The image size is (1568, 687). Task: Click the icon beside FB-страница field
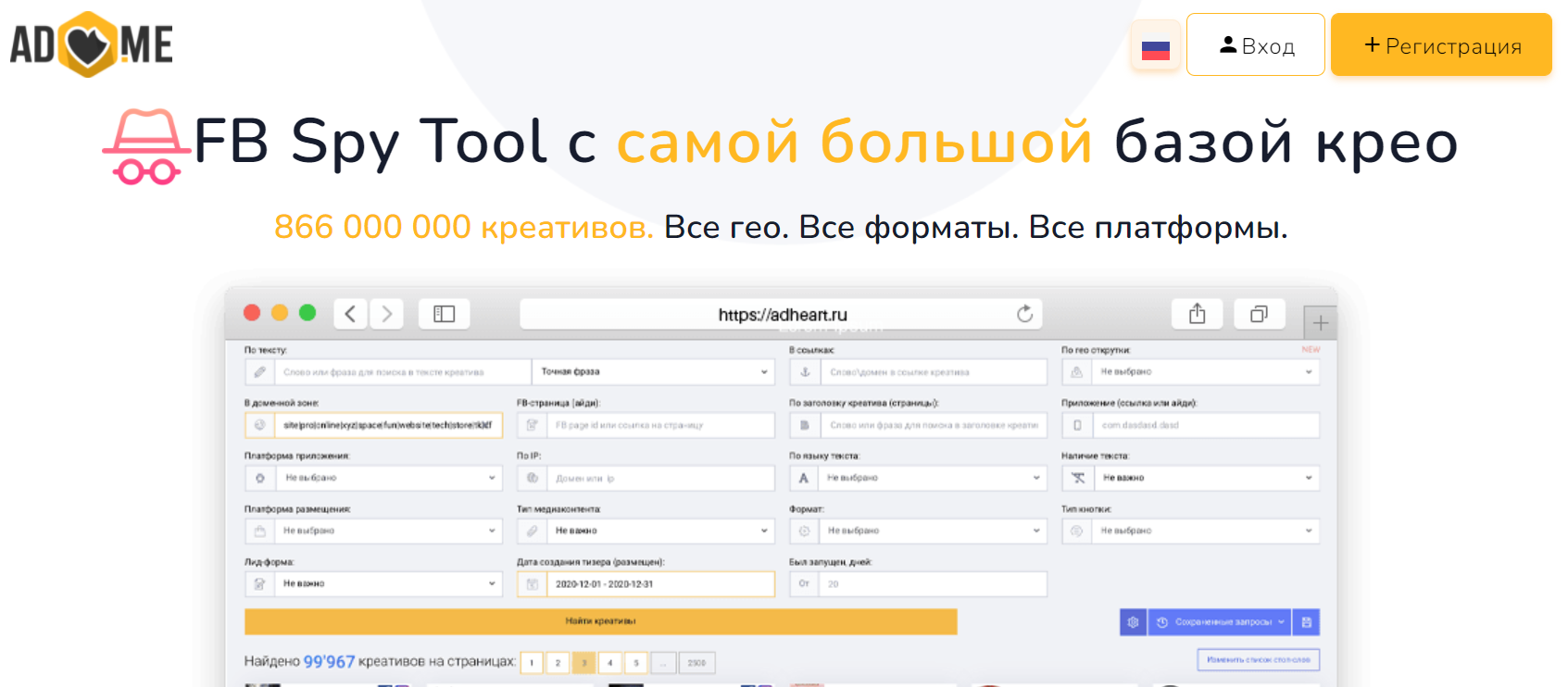pyautogui.click(x=533, y=425)
